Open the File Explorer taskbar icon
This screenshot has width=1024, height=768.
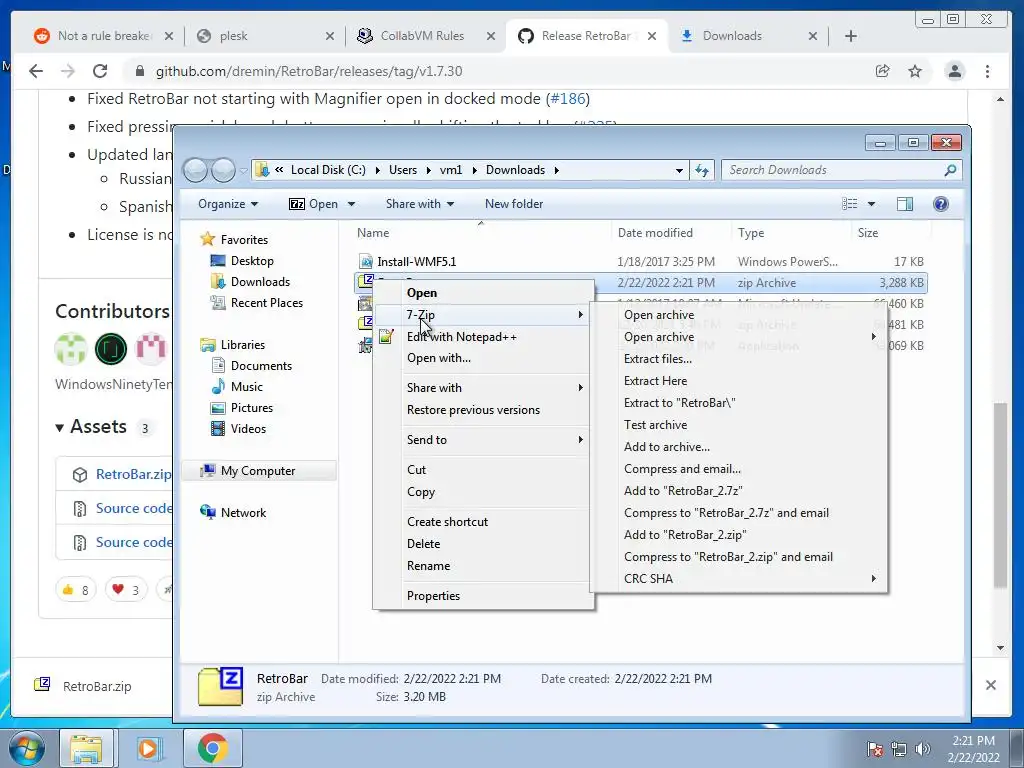(x=86, y=748)
